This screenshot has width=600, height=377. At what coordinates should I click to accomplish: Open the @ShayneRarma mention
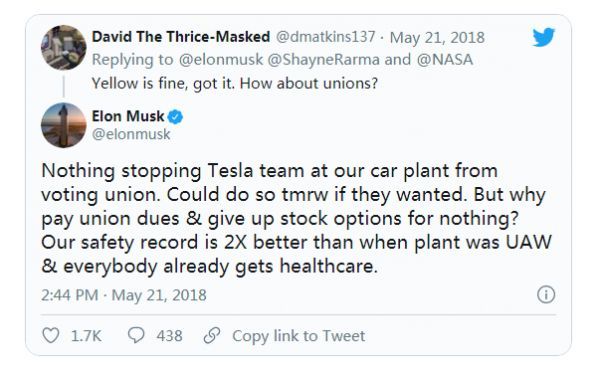coord(323,60)
